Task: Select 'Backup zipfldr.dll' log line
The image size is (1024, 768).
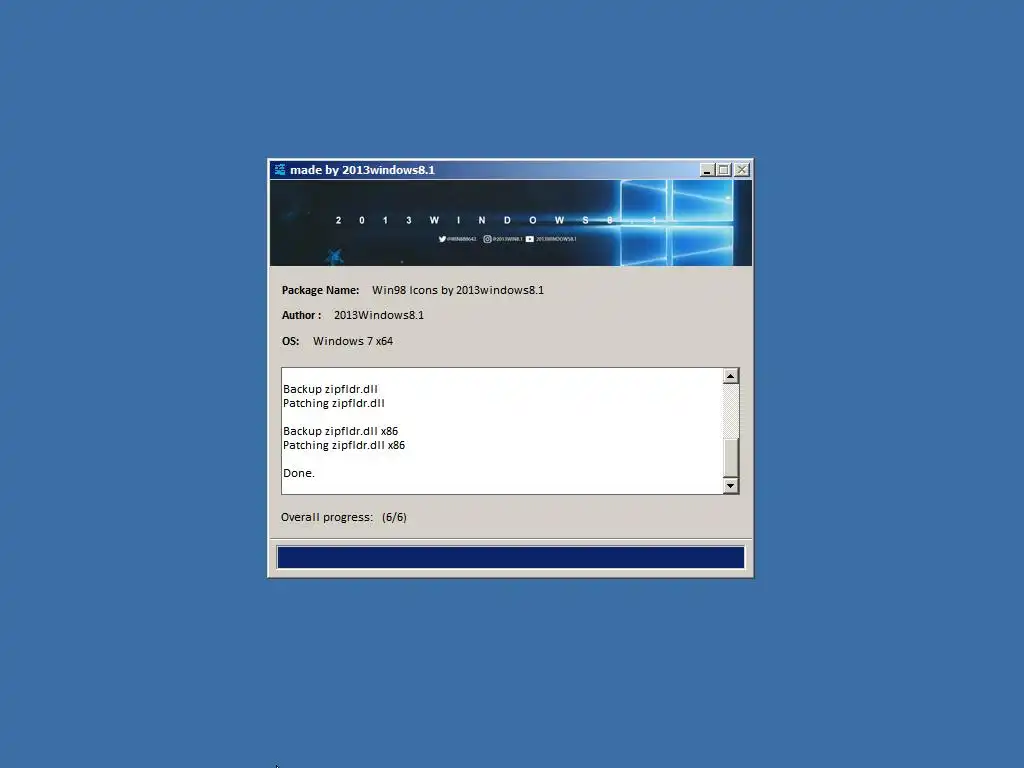Action: click(330, 389)
